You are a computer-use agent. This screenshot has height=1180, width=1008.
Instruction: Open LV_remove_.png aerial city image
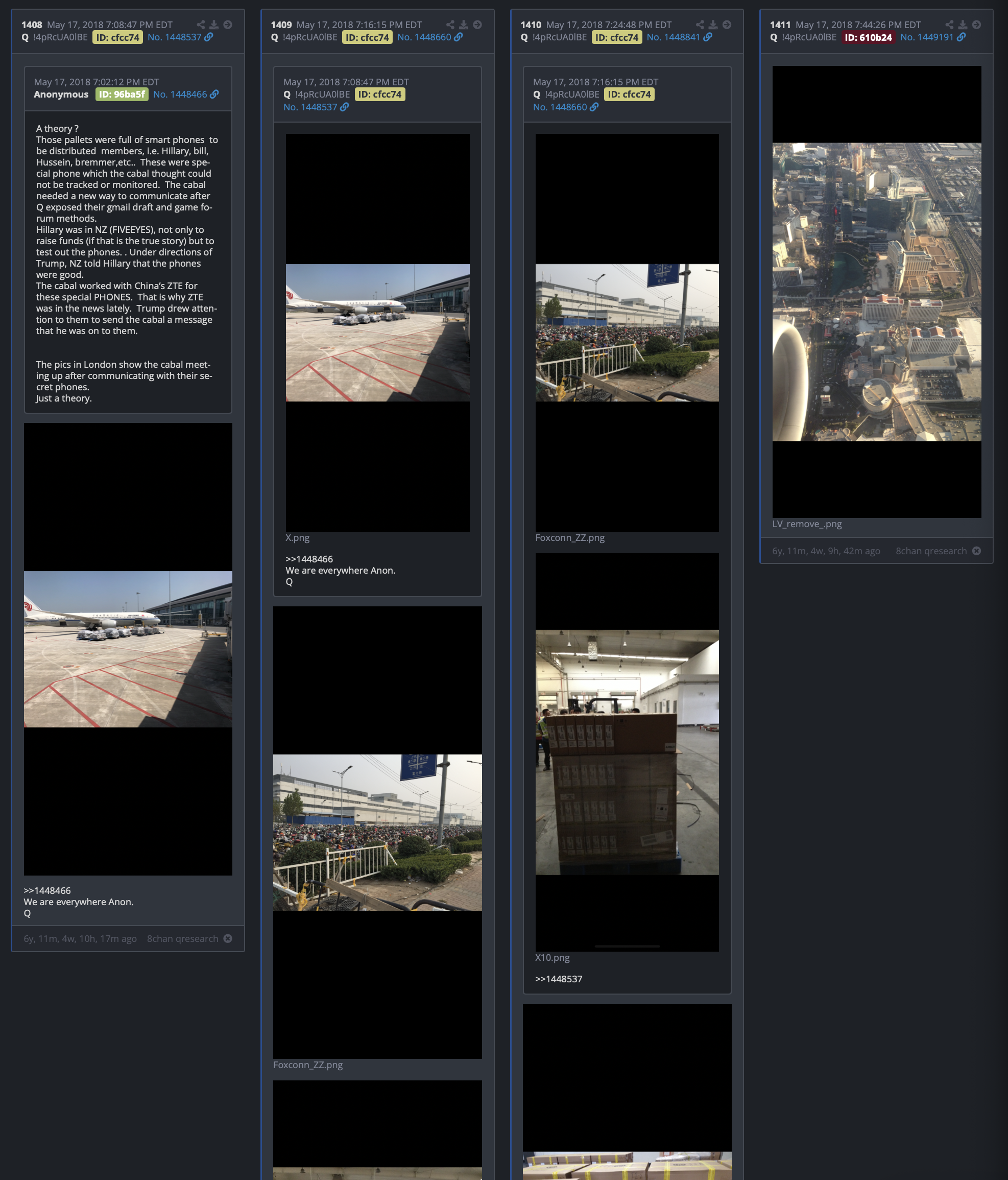877,292
